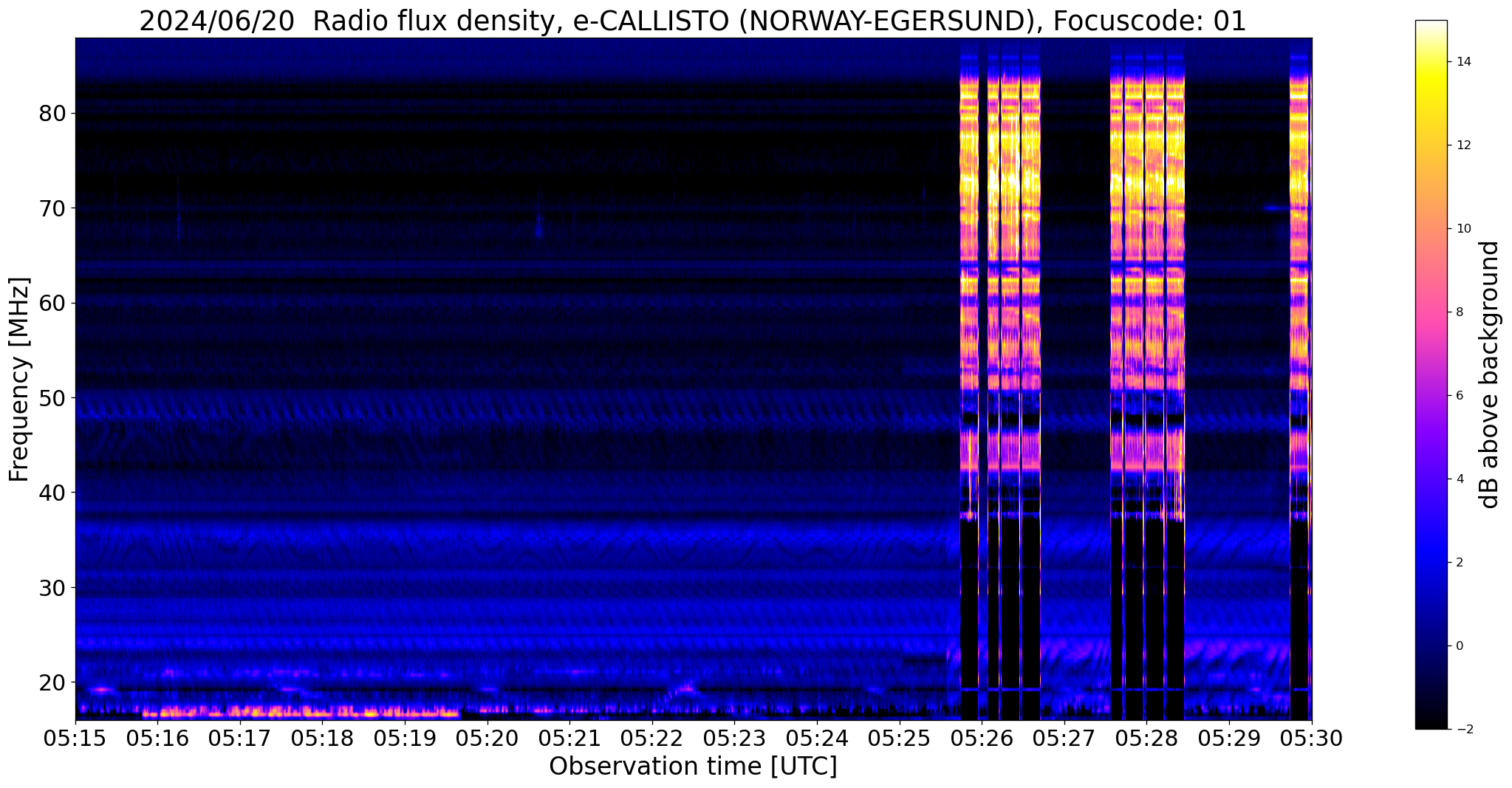This screenshot has height=788, width=1512.
Task: Click the 05:25 time tick label
Action: click(900, 738)
